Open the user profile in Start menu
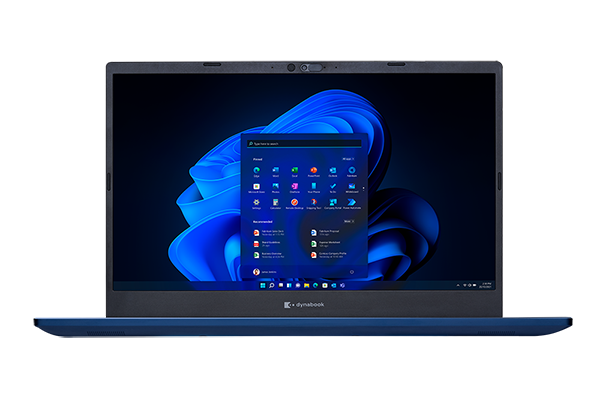Image resolution: width=600 pixels, height=400 pixels. (x=265, y=272)
